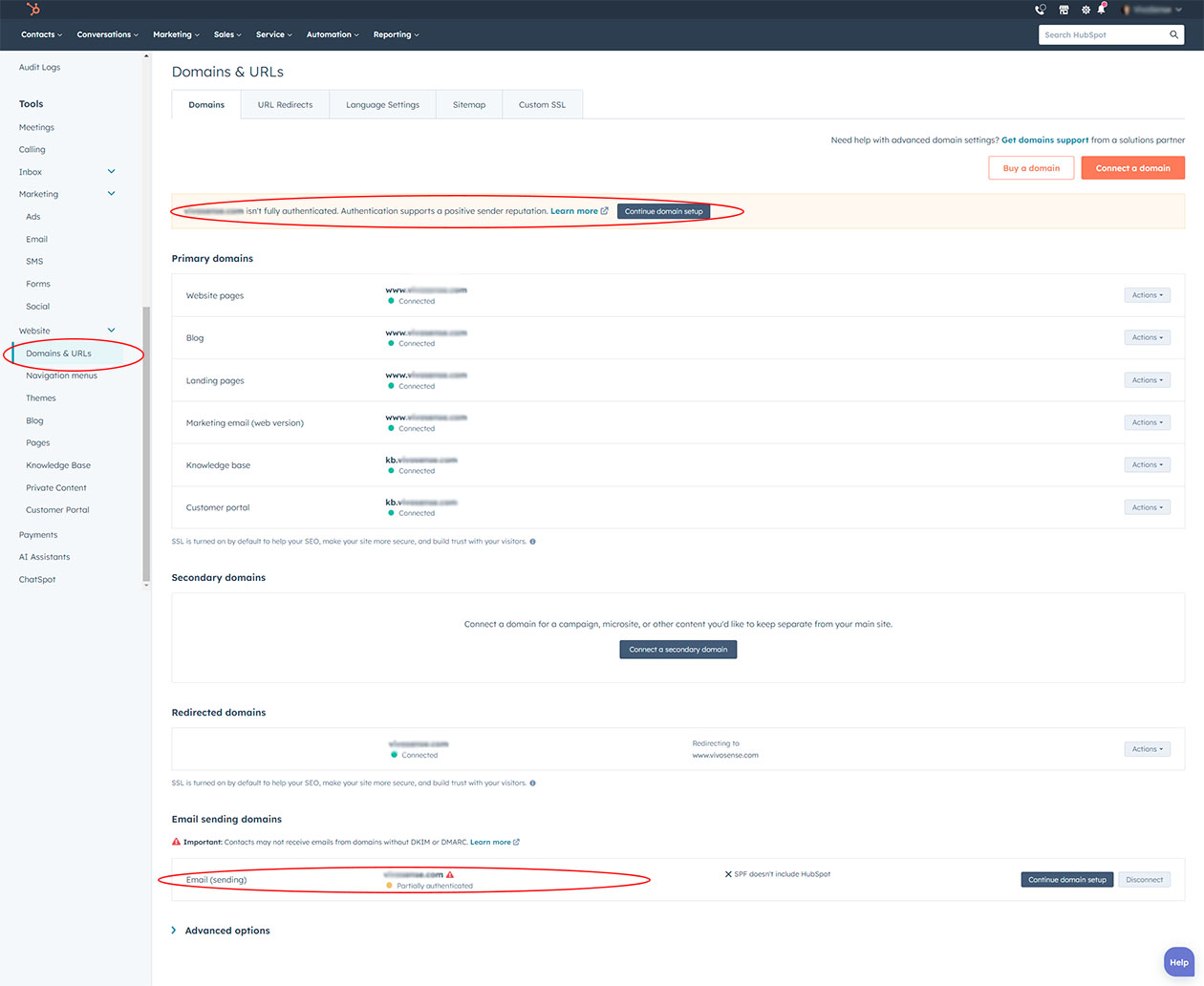The width and height of the screenshot is (1204, 986).
Task: Click Connect a secondary domain
Action: pos(678,650)
